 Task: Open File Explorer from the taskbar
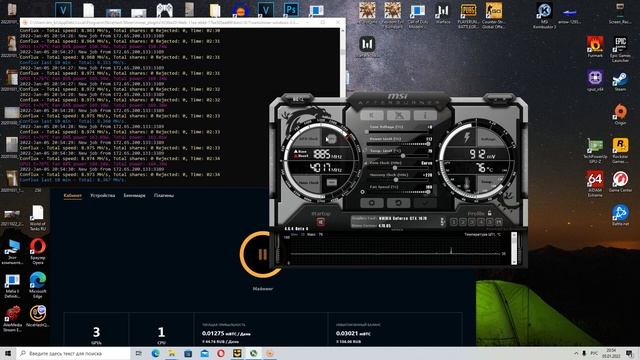coord(172,353)
